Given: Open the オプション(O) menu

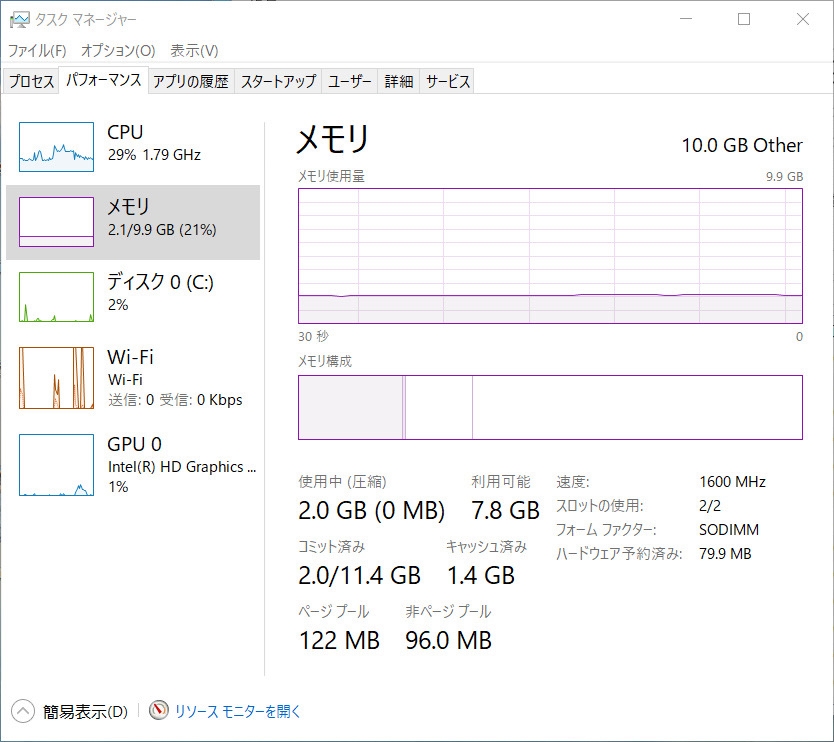Looking at the screenshot, I should click(118, 51).
